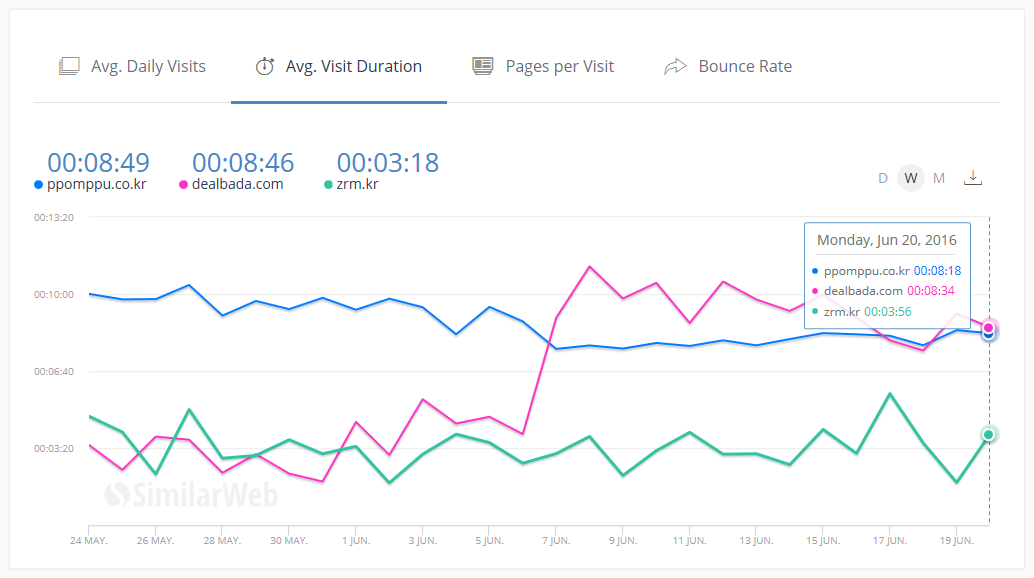1034x578 pixels.
Task: Switch chart granularity to daily (D)
Action: pyautogui.click(x=883, y=178)
